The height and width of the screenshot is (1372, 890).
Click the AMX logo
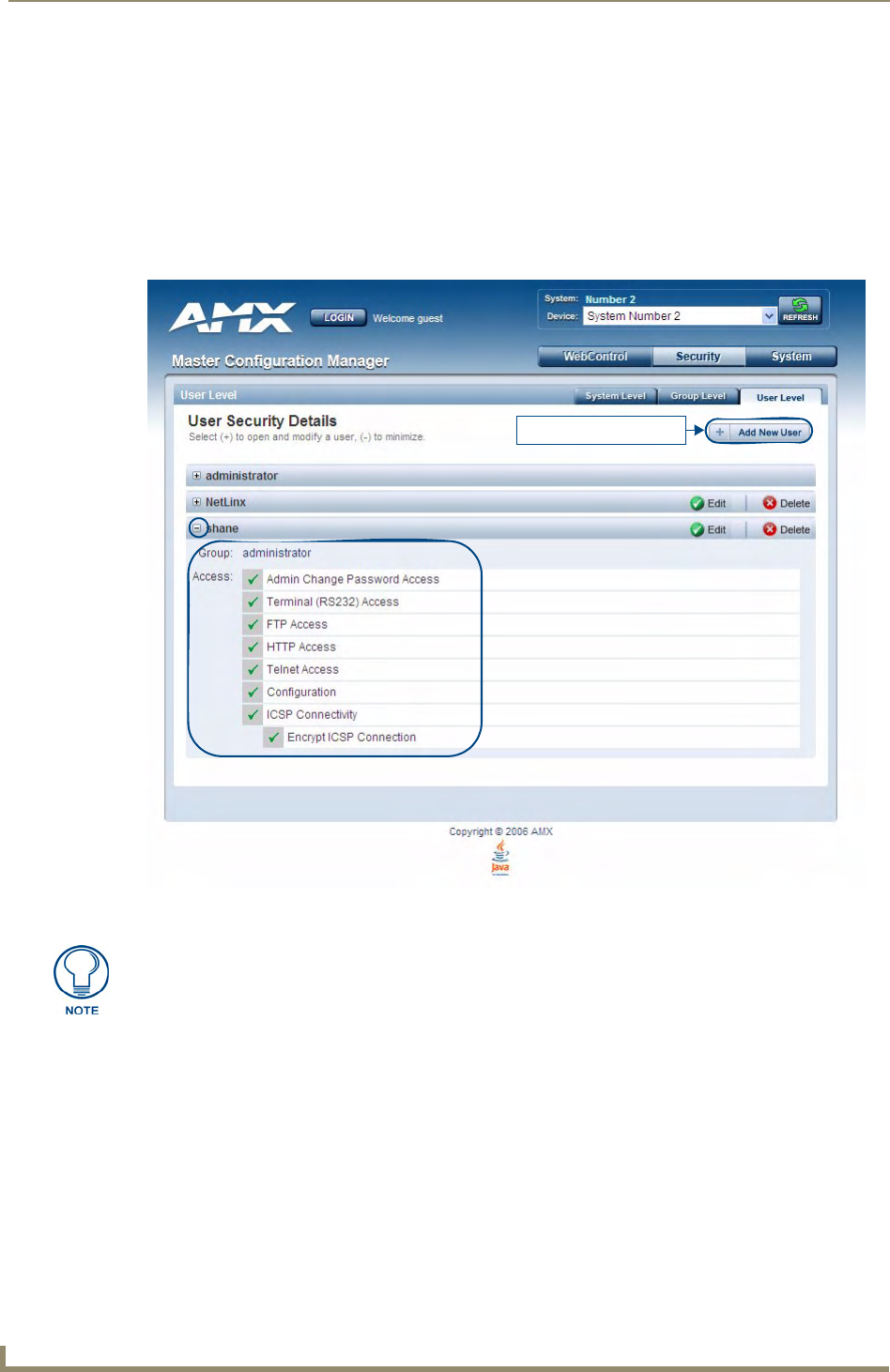233,317
